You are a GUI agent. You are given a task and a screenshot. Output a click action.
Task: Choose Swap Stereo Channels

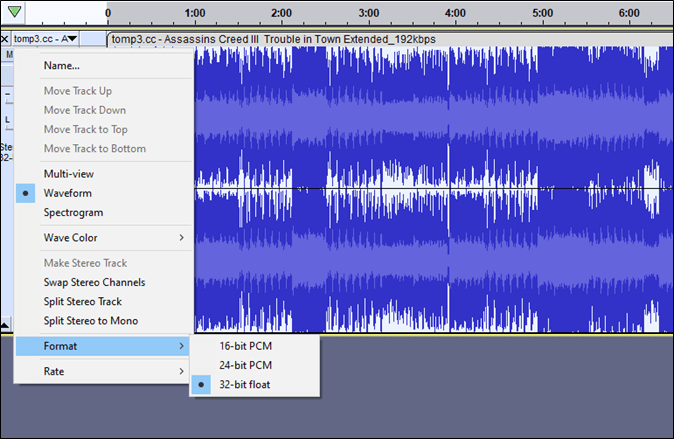point(94,283)
